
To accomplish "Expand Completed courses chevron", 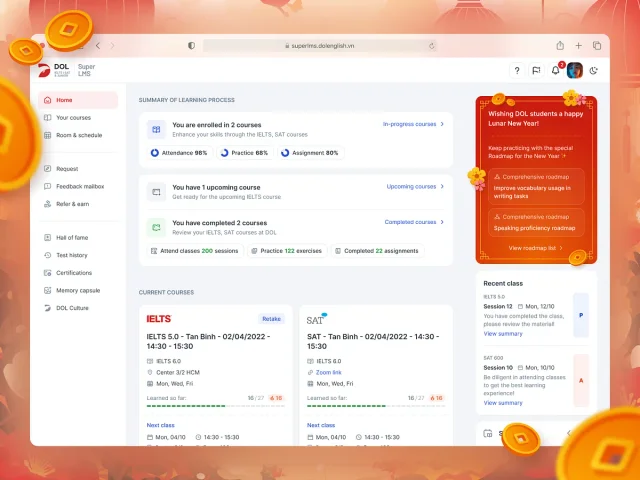I will [442, 222].
